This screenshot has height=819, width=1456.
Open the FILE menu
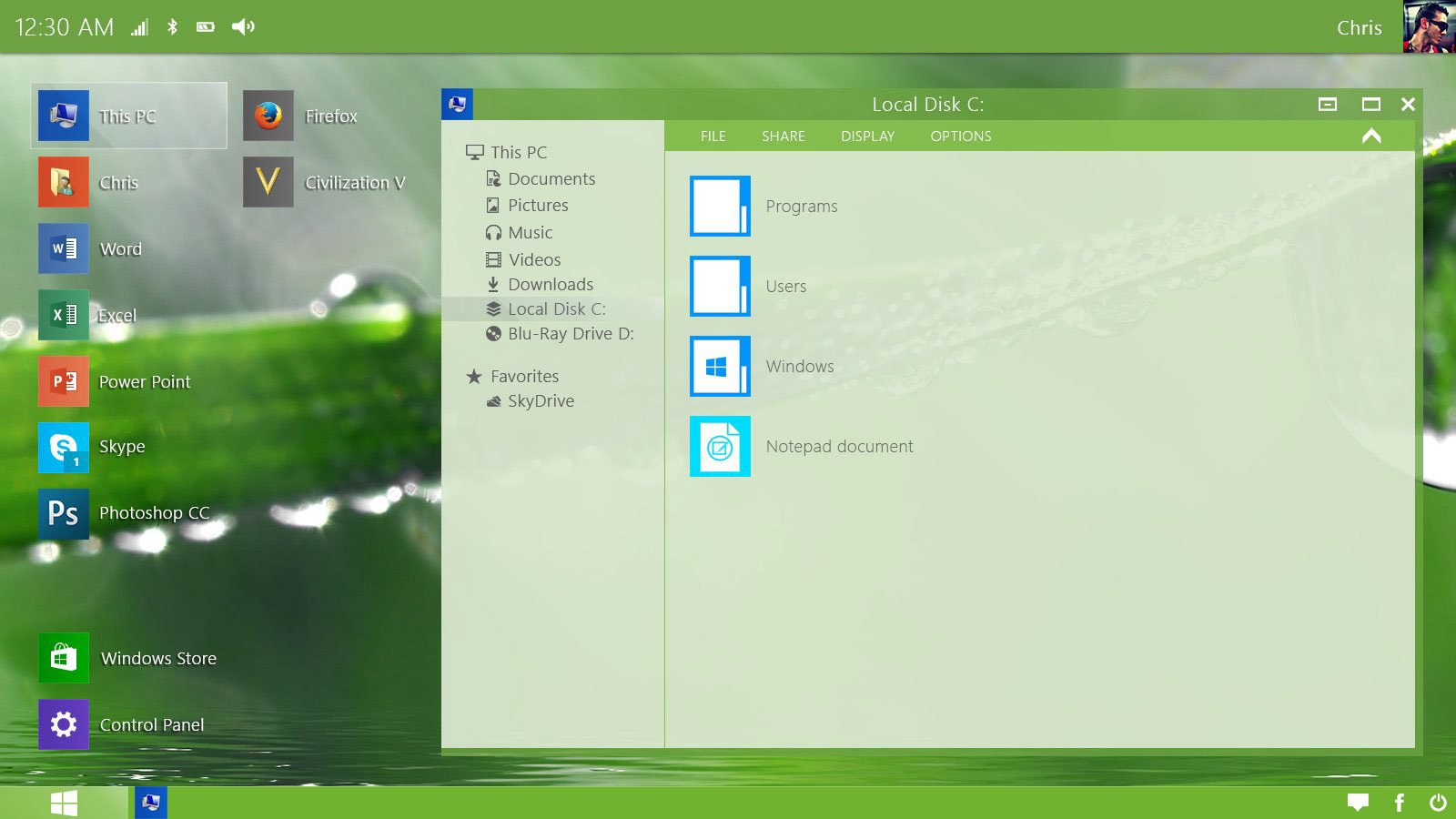click(x=713, y=136)
